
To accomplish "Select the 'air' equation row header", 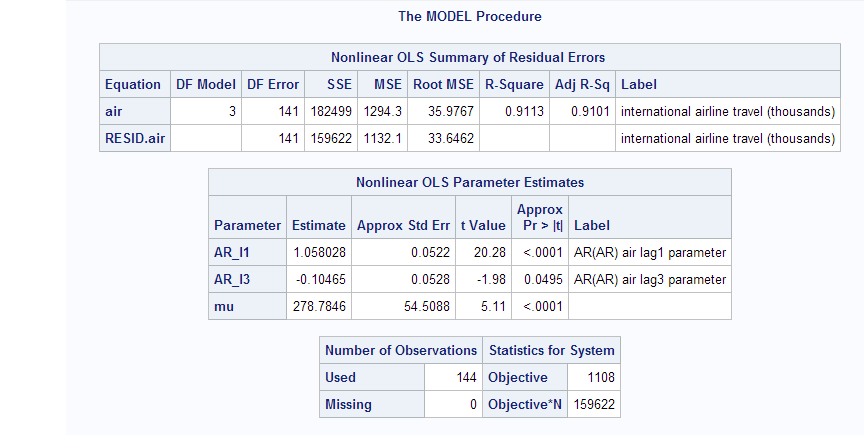I will tap(134, 111).
